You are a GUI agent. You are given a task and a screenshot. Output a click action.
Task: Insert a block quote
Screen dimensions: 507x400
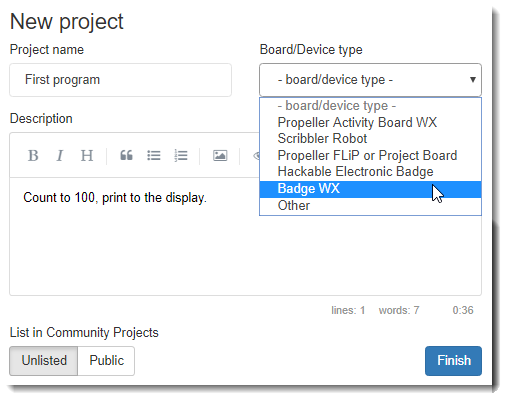(126, 156)
